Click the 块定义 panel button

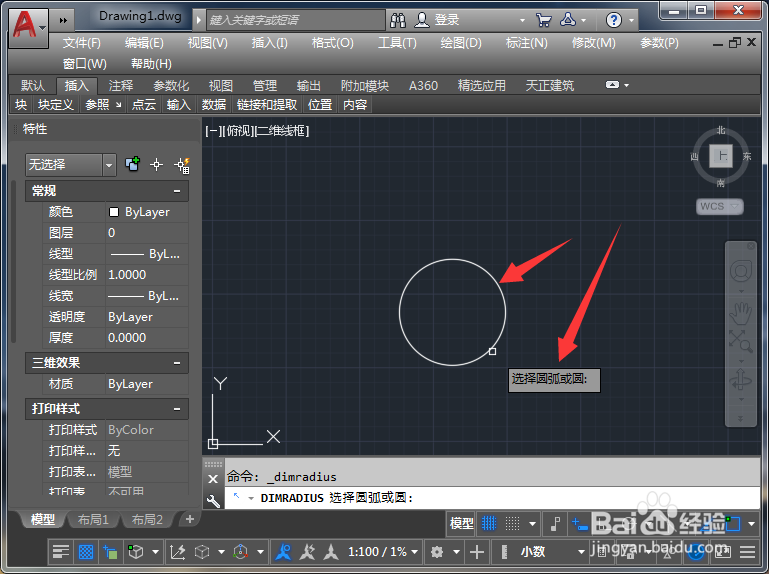[x=56, y=104]
